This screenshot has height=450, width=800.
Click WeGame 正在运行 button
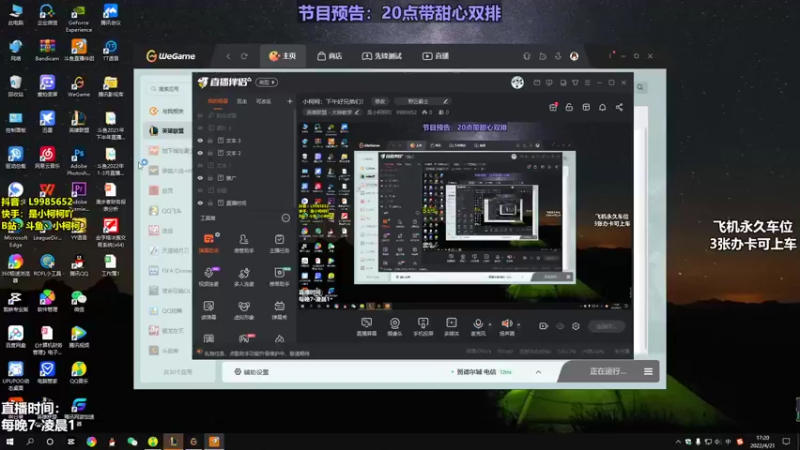[x=608, y=372]
